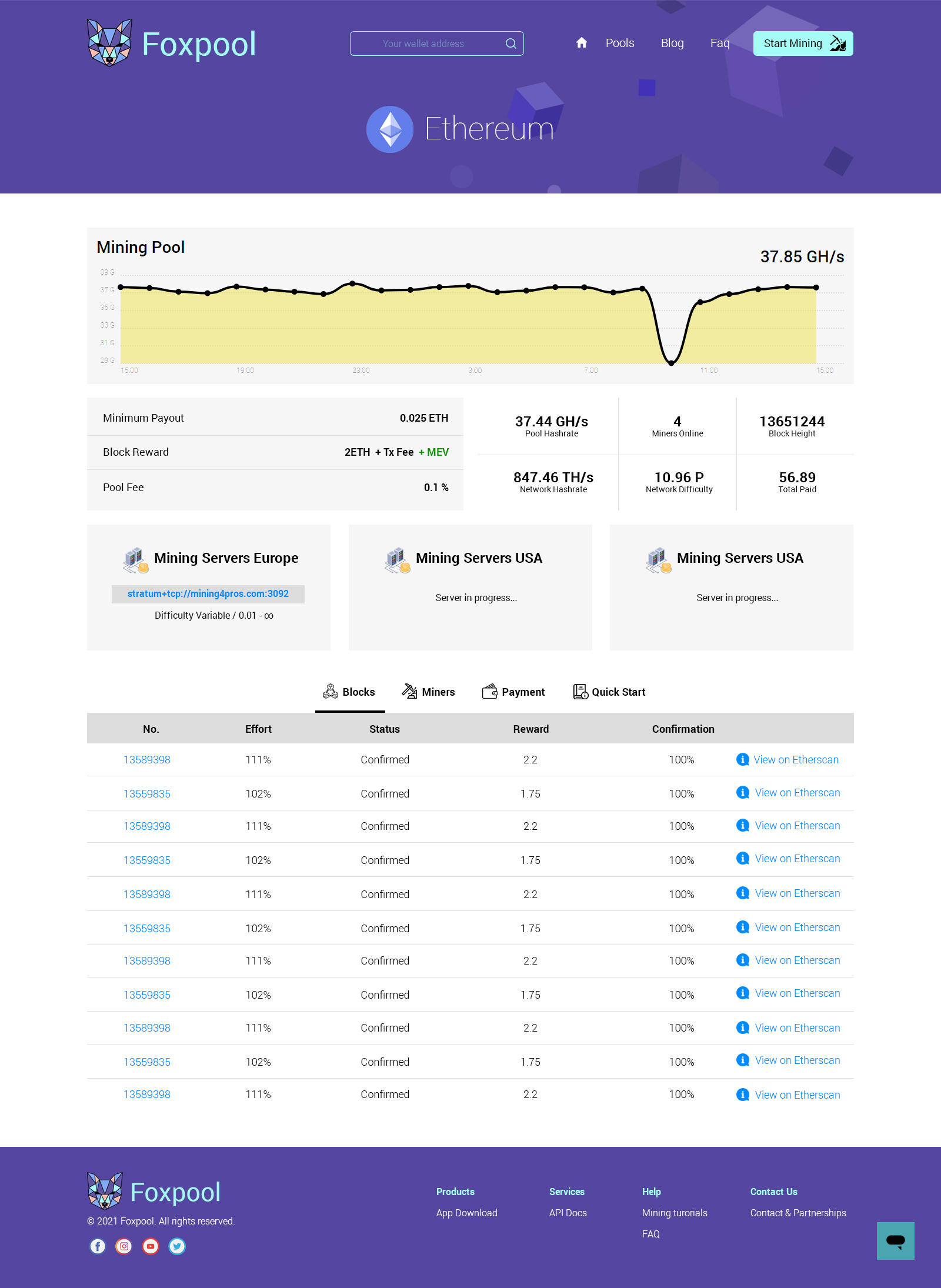Open App Download in footer
The image size is (941, 1288).
pyautogui.click(x=466, y=1213)
